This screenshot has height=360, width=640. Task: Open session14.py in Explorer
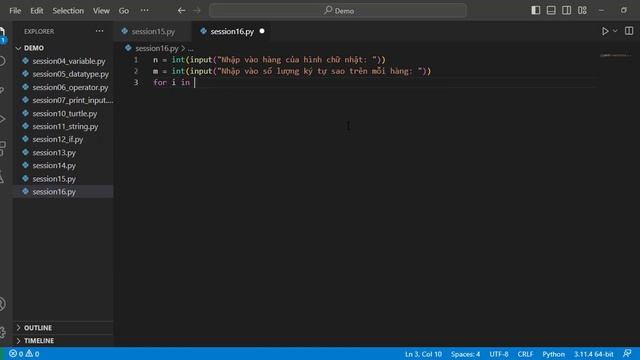(64, 165)
